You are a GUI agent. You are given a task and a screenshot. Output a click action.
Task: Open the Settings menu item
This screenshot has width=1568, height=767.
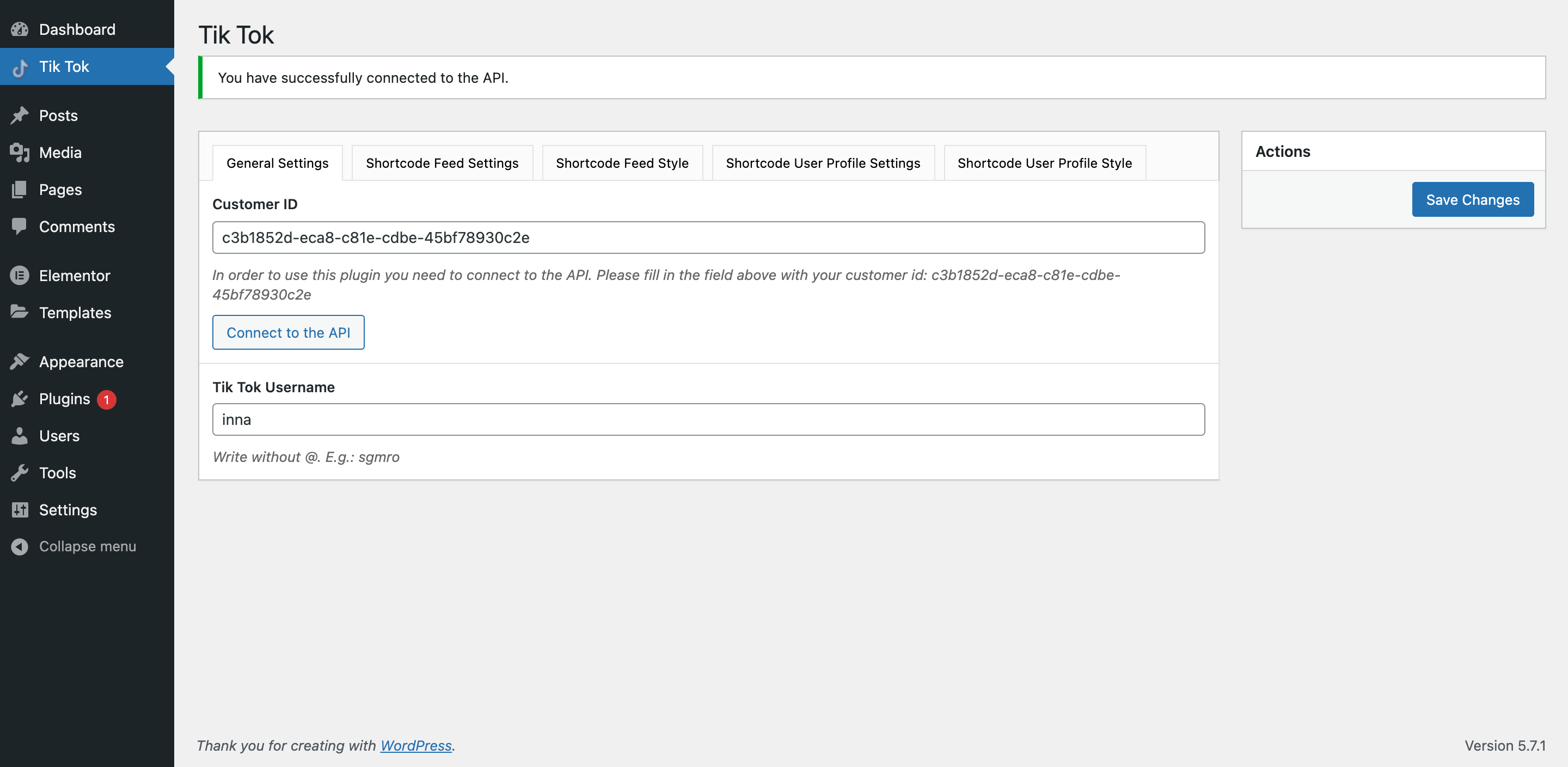click(87, 510)
